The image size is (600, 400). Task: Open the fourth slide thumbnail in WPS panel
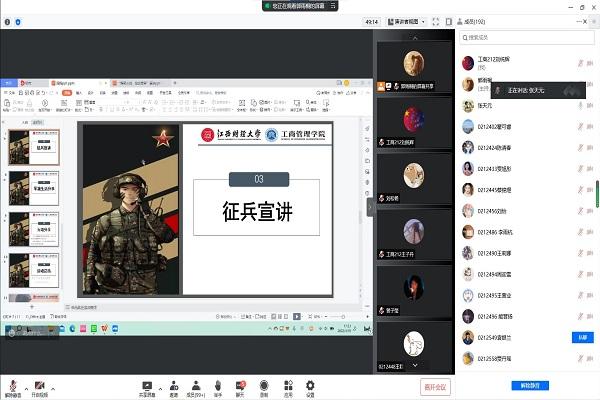(x=34, y=270)
